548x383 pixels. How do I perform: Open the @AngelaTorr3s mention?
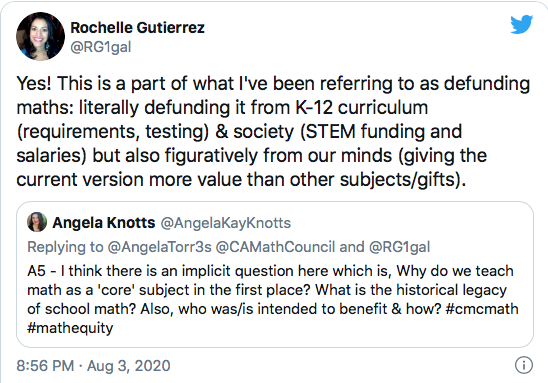click(160, 247)
